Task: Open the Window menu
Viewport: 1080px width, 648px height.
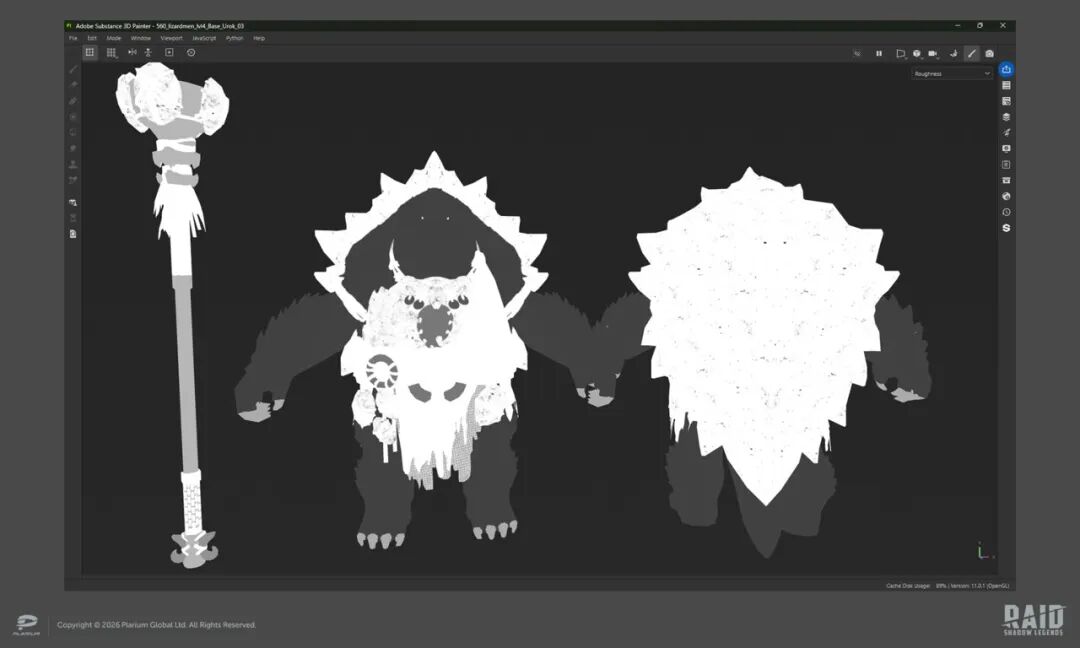Action: [141, 39]
